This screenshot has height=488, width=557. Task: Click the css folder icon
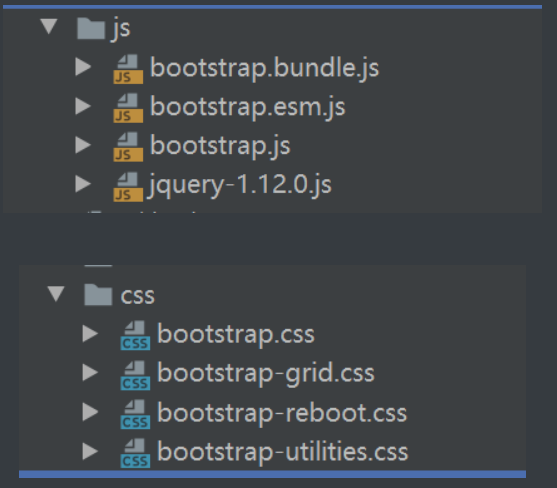(98, 295)
